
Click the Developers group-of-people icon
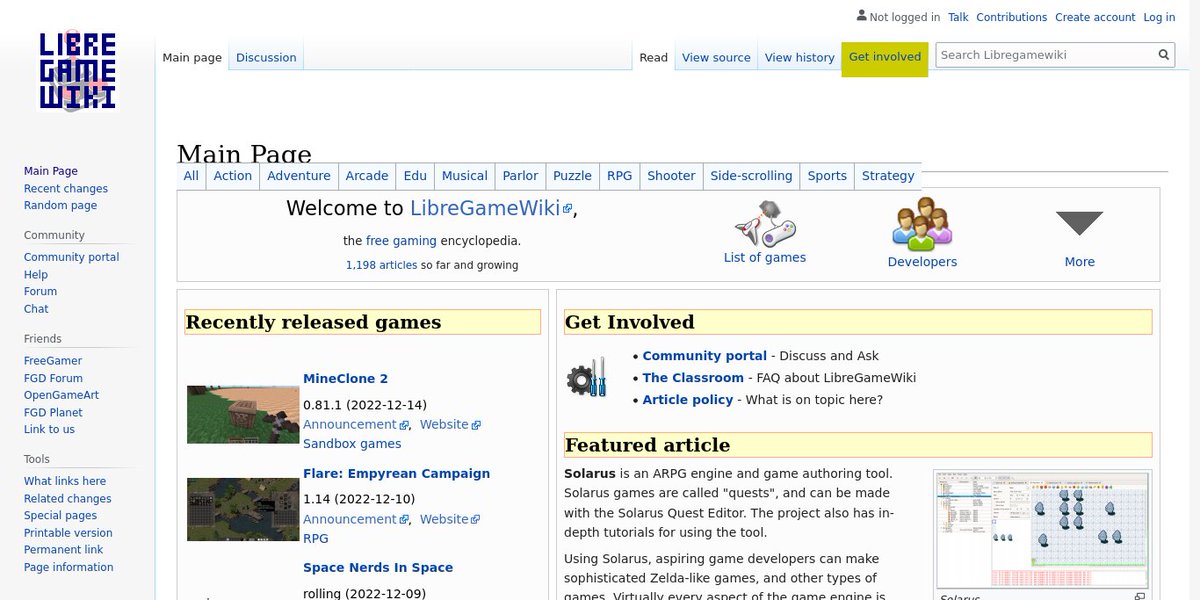[x=921, y=222]
